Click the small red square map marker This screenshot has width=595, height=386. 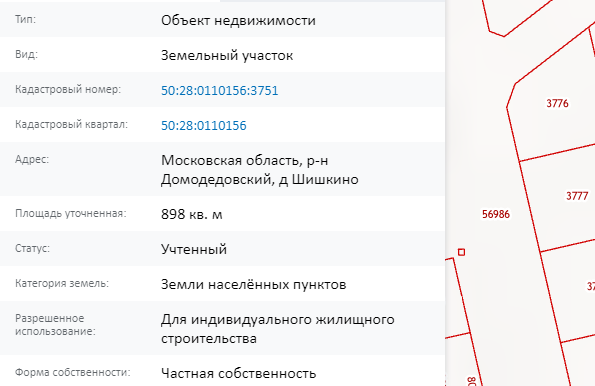(x=461, y=252)
